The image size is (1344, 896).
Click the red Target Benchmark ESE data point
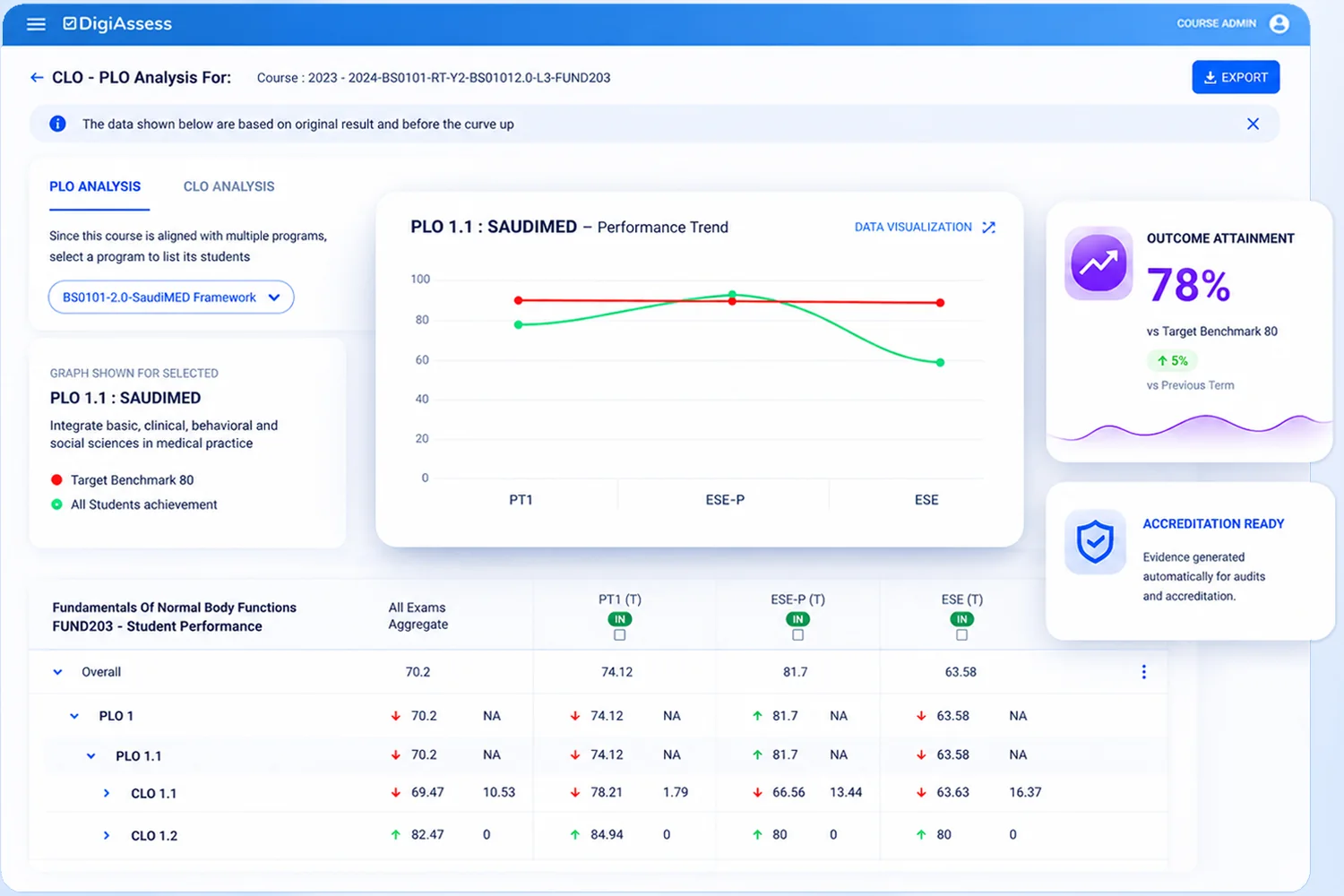940,303
